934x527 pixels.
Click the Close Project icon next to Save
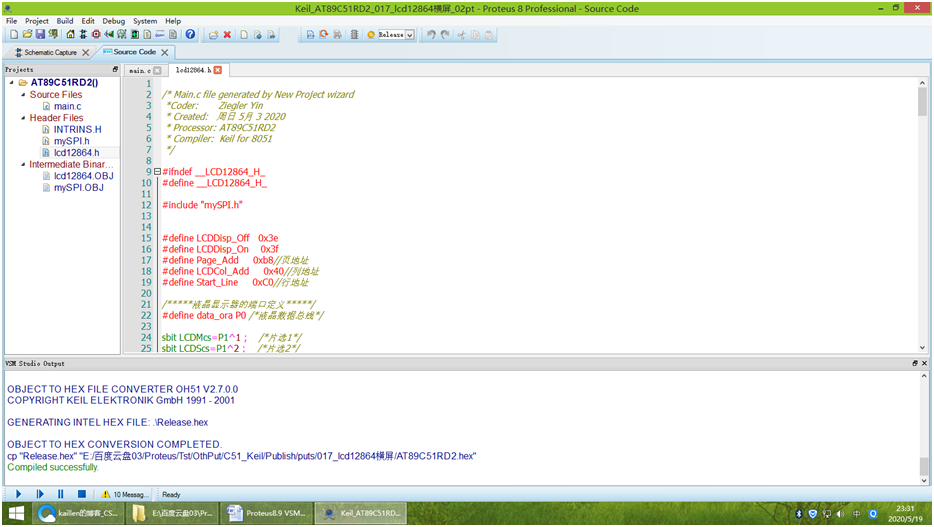53,35
